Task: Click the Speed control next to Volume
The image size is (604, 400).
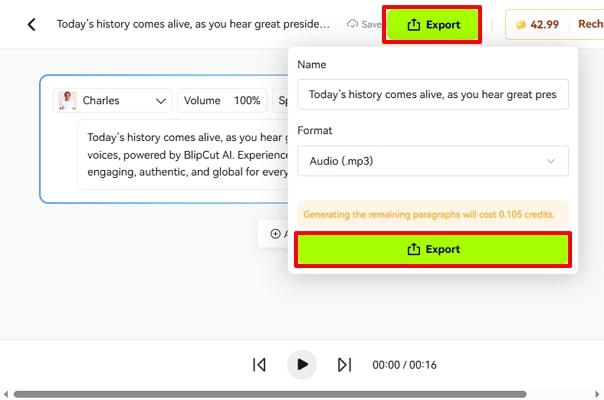Action: click(280, 101)
